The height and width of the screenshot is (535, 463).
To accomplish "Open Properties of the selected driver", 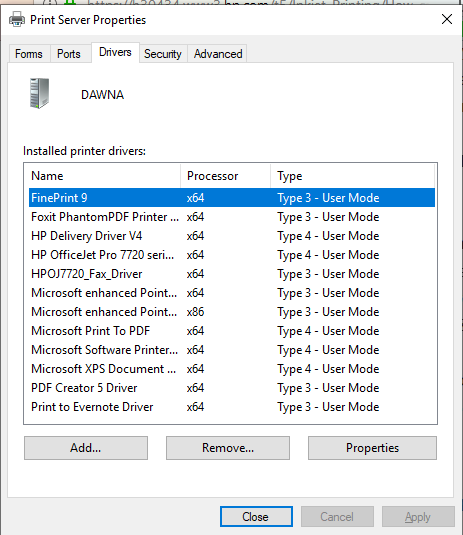I will [x=372, y=448].
